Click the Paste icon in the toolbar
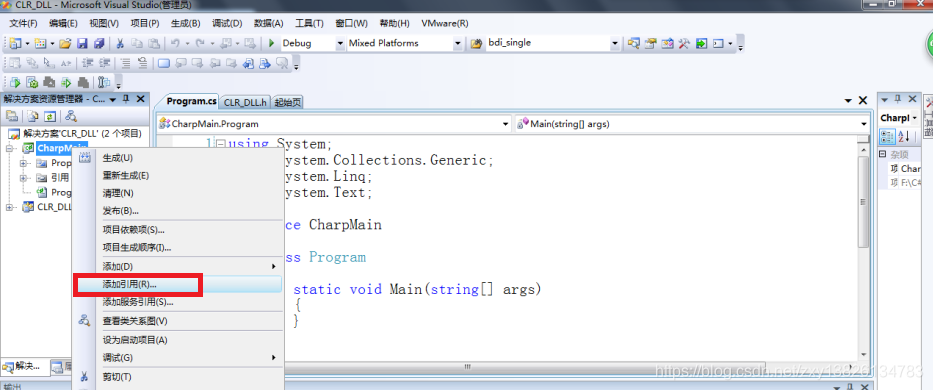Image resolution: width=933 pixels, height=390 pixels. (x=154, y=43)
